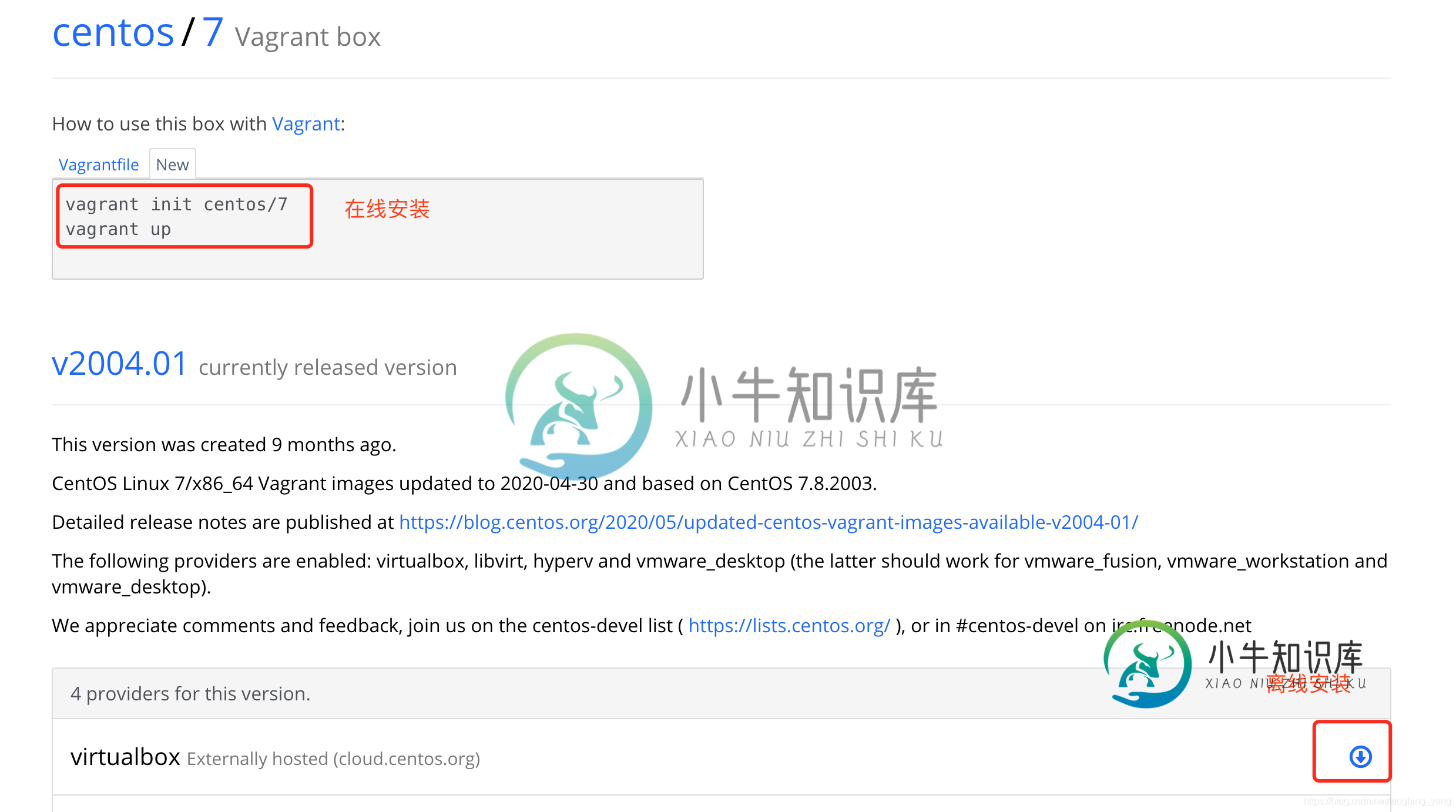
Task: Click 'This version was created 9 months ago.'
Action: click(224, 445)
